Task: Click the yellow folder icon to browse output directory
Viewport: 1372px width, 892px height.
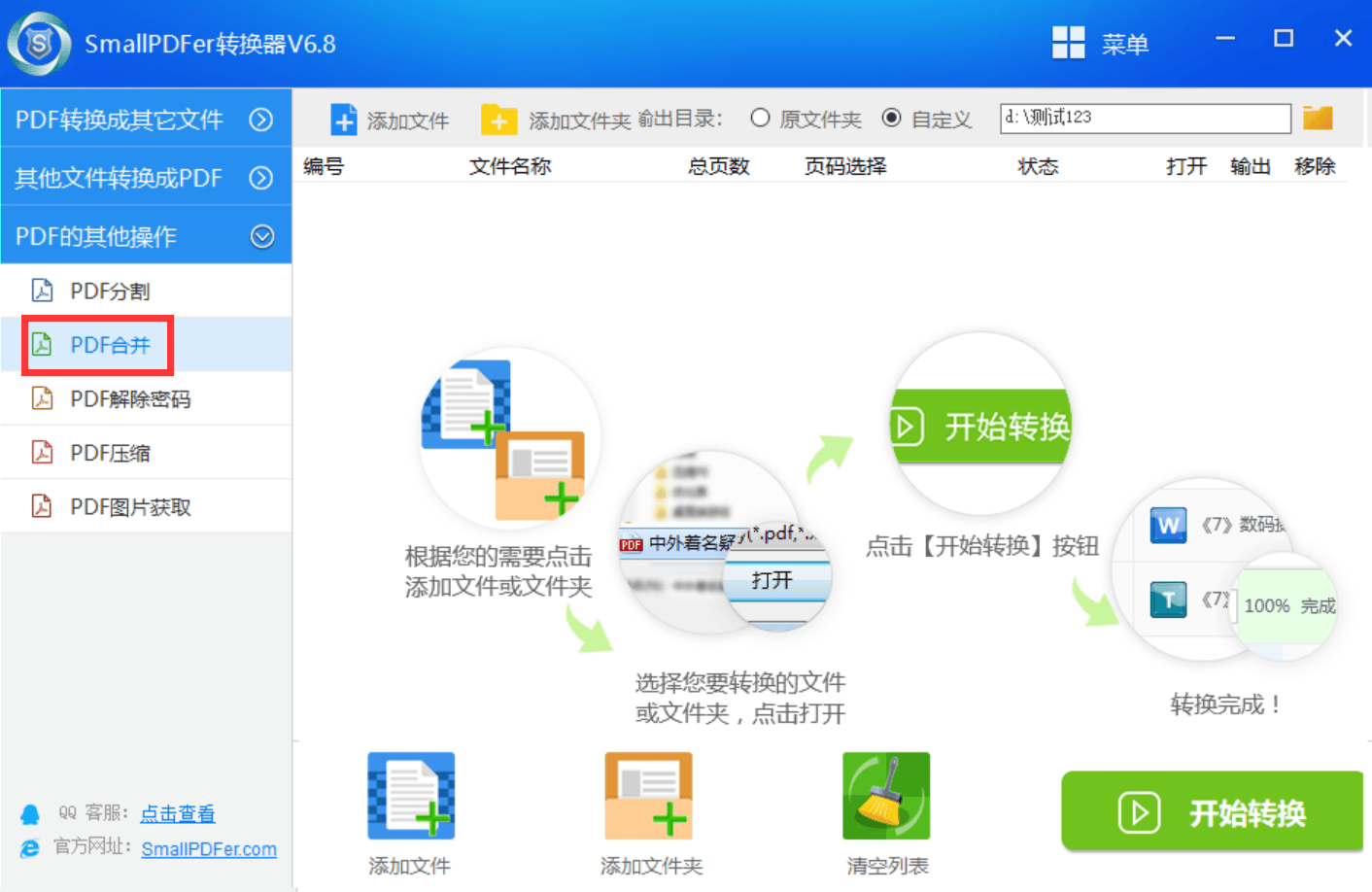Action: (1318, 117)
